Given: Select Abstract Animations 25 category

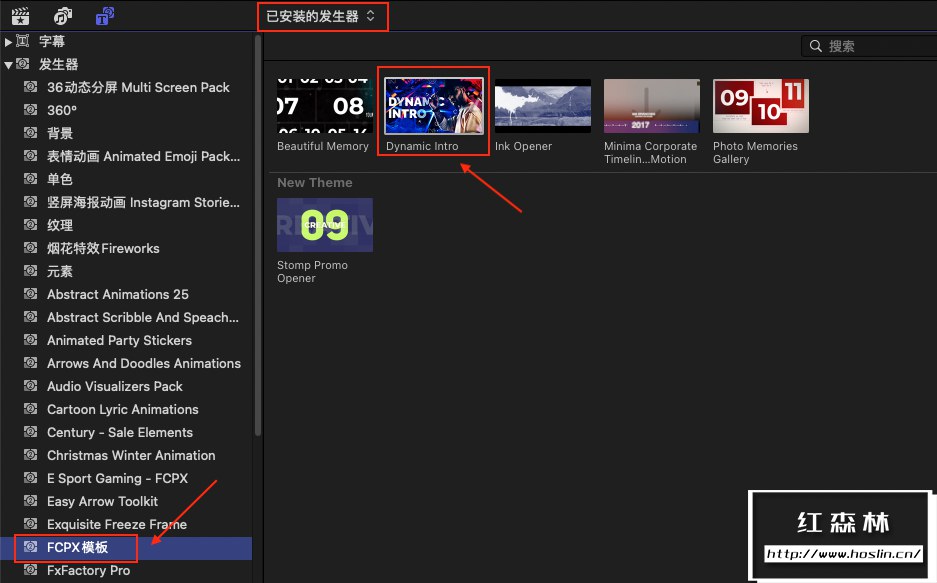Looking at the screenshot, I should click(126, 294).
